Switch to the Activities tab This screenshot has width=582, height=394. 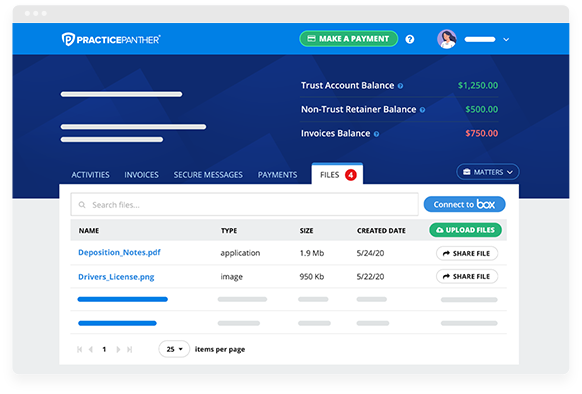[x=90, y=175]
